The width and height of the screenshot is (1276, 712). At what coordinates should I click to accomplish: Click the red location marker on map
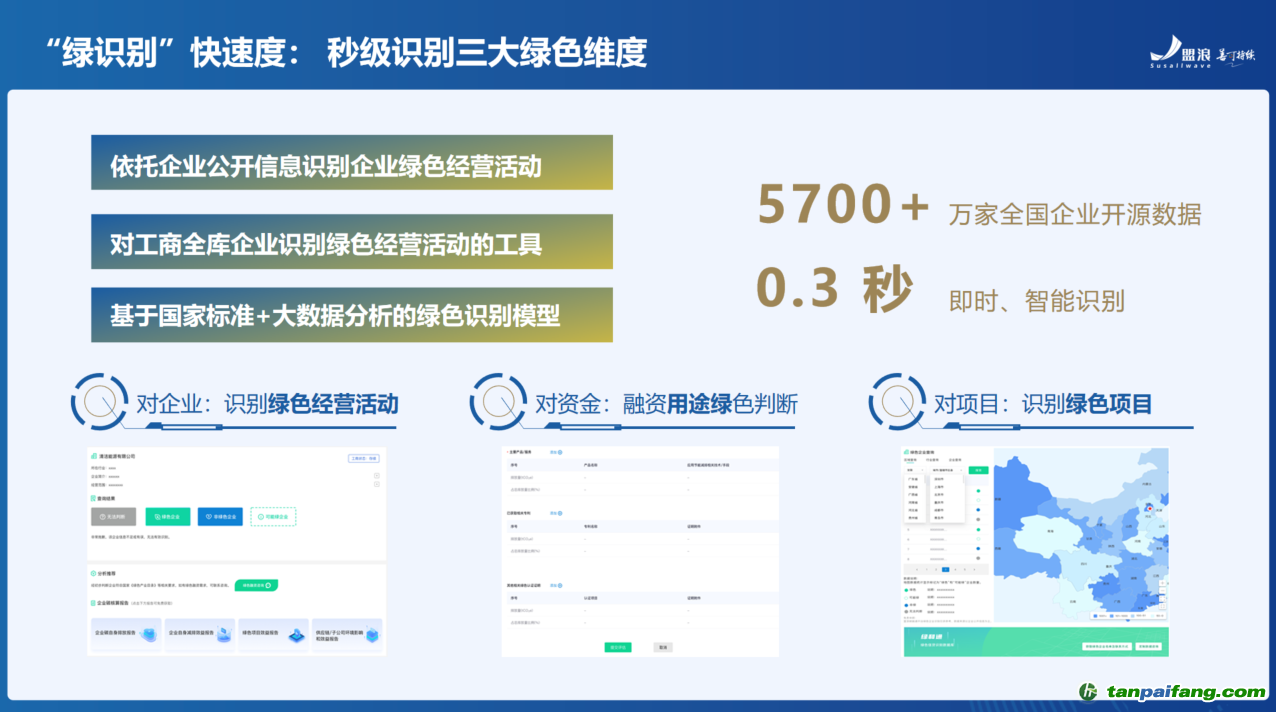click(x=1148, y=509)
